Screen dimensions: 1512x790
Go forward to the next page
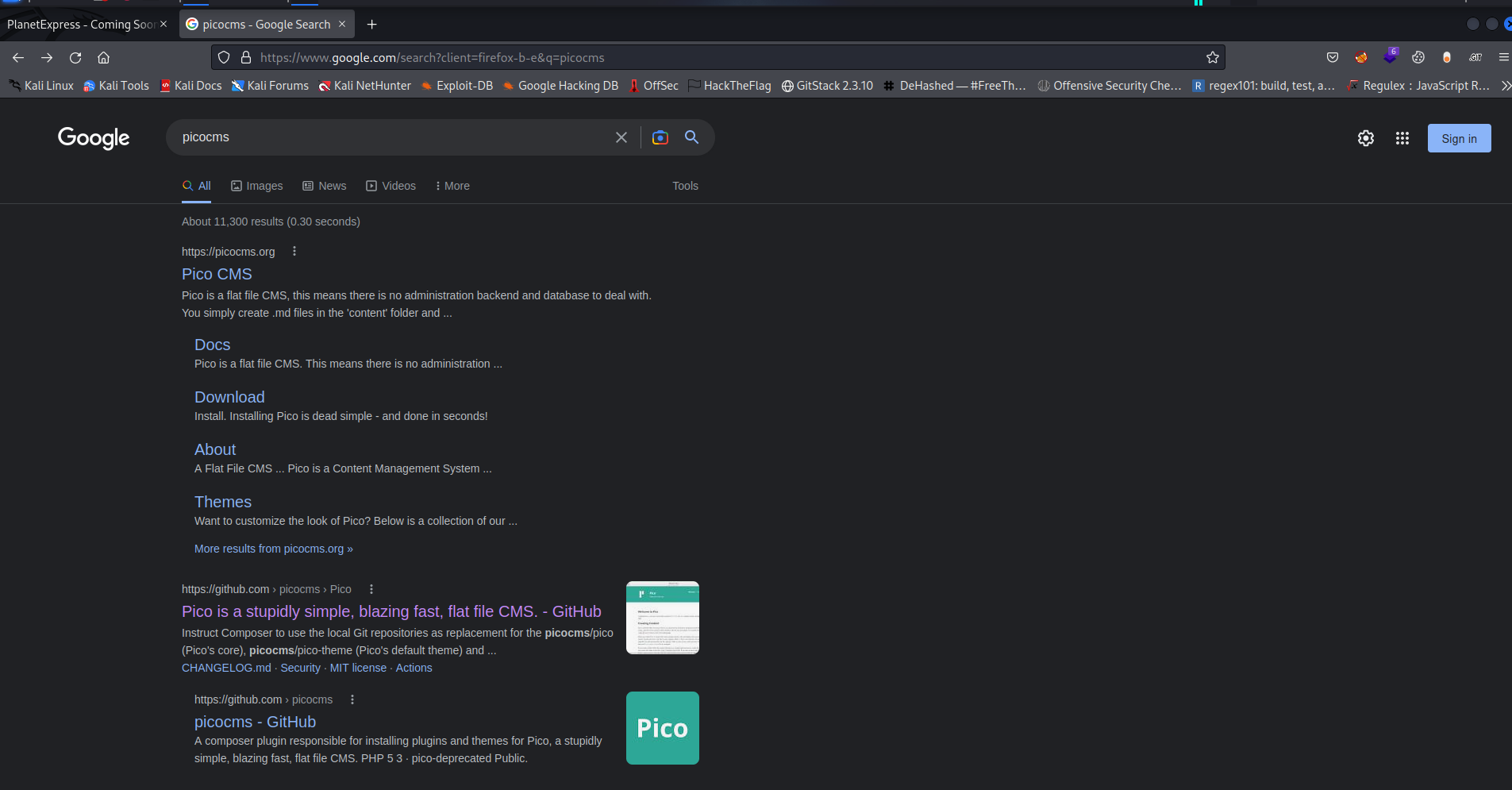coord(47,57)
